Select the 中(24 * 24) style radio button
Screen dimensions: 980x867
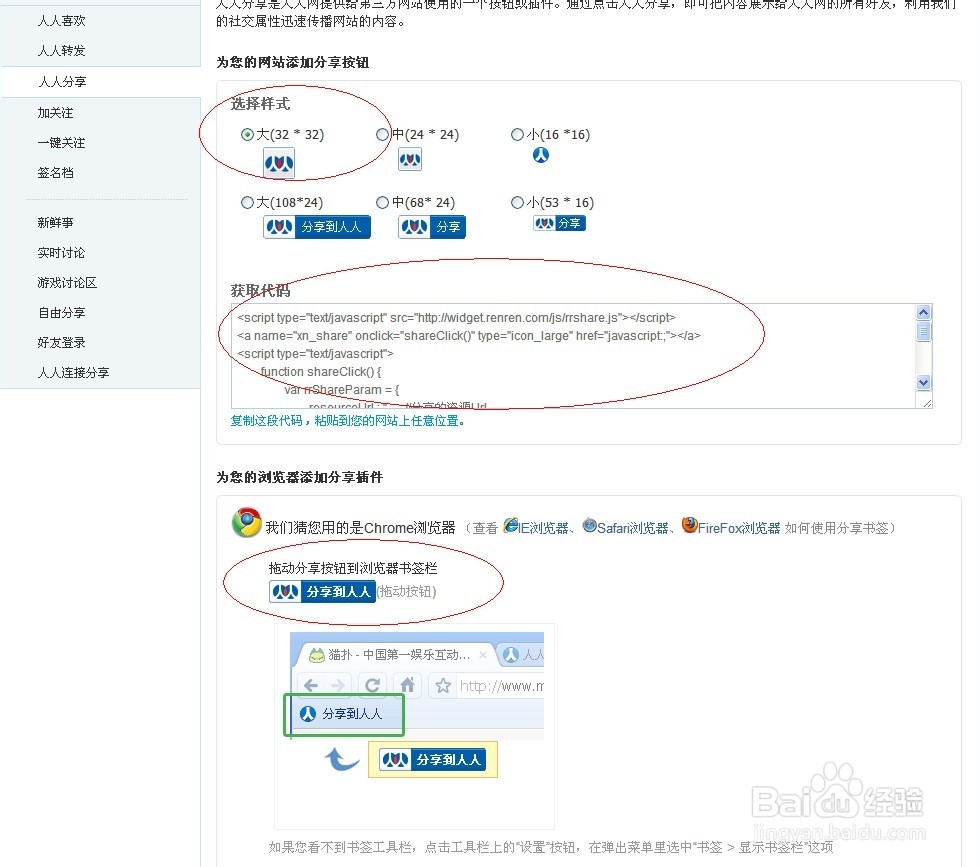point(382,134)
